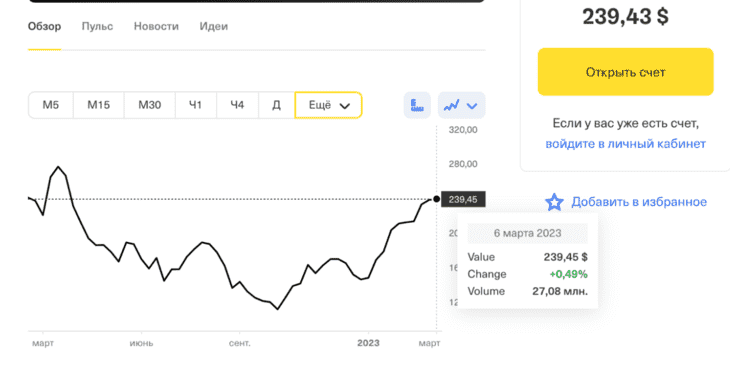The height and width of the screenshot is (365, 730).
Task: Click the 239,45 price label tag
Action: pyautogui.click(x=463, y=200)
